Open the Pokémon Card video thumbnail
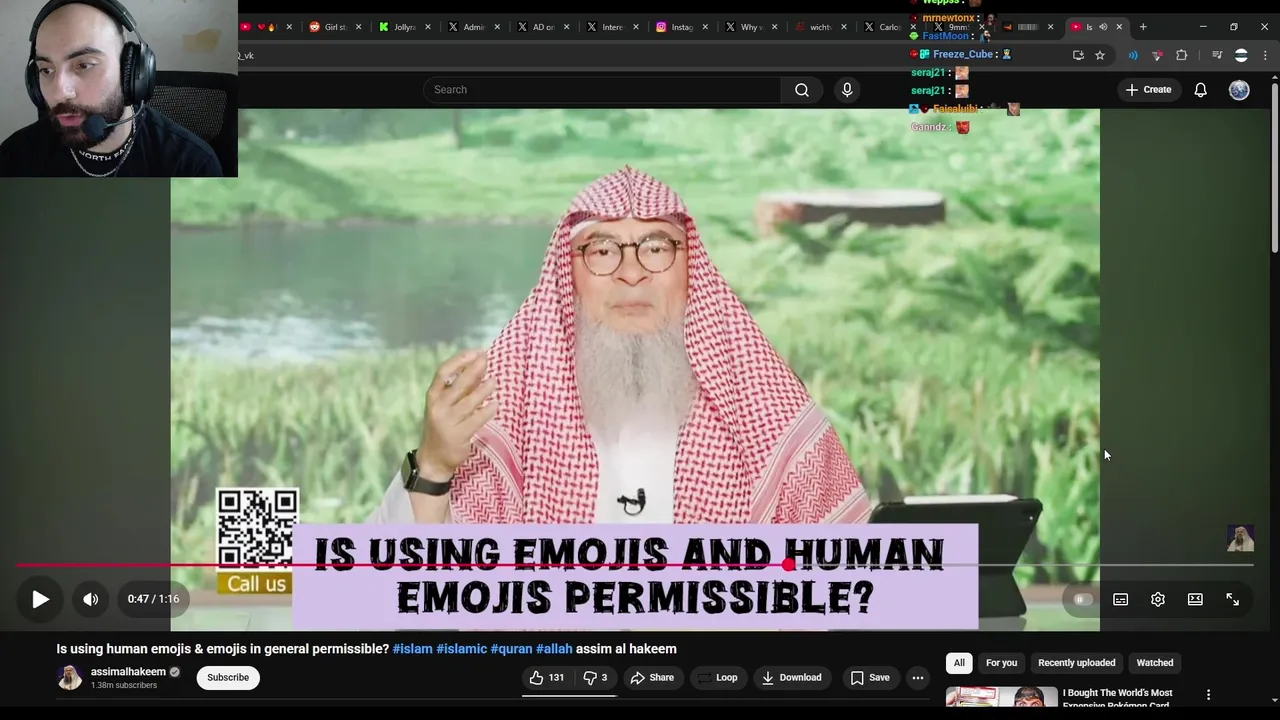This screenshot has width=1280, height=720. tap(1001, 697)
